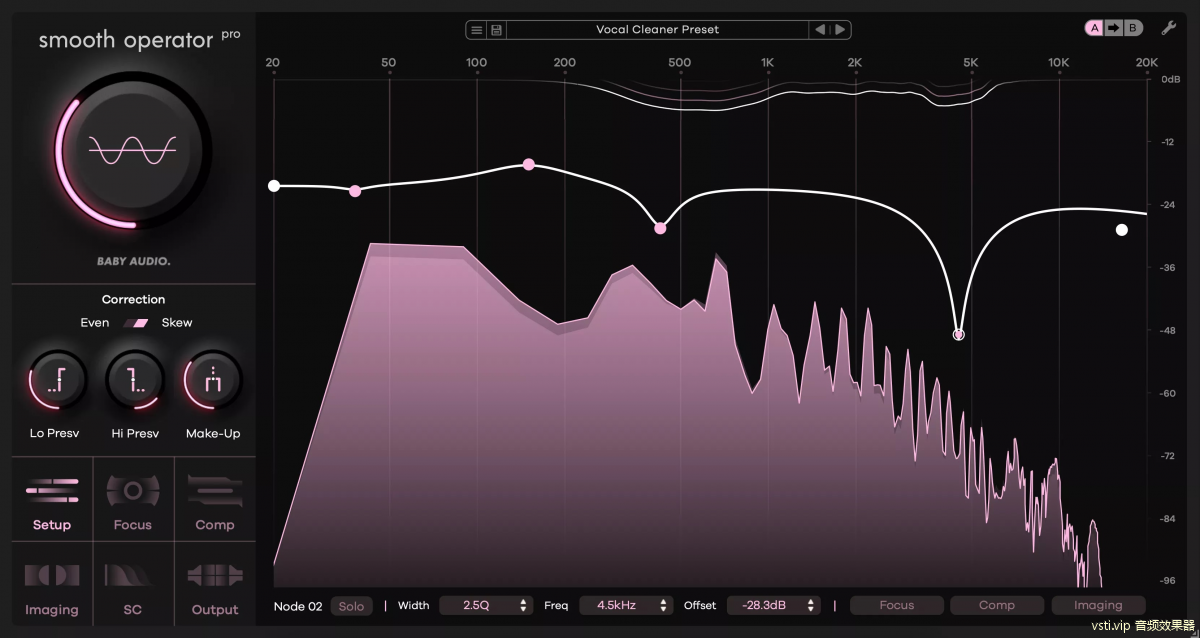Select the Skew correction label
Viewport: 1200px width, 638px height.
tap(177, 323)
